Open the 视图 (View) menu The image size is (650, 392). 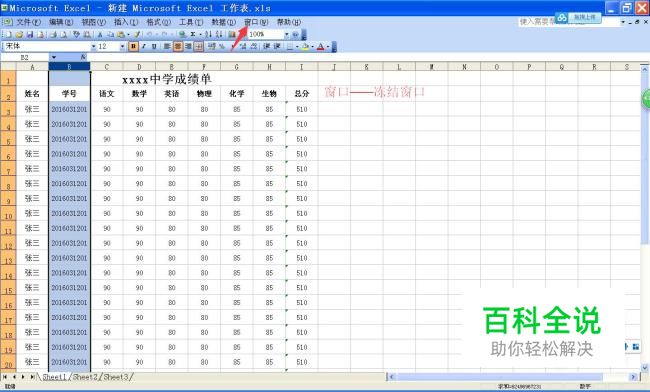pyautogui.click(x=93, y=22)
